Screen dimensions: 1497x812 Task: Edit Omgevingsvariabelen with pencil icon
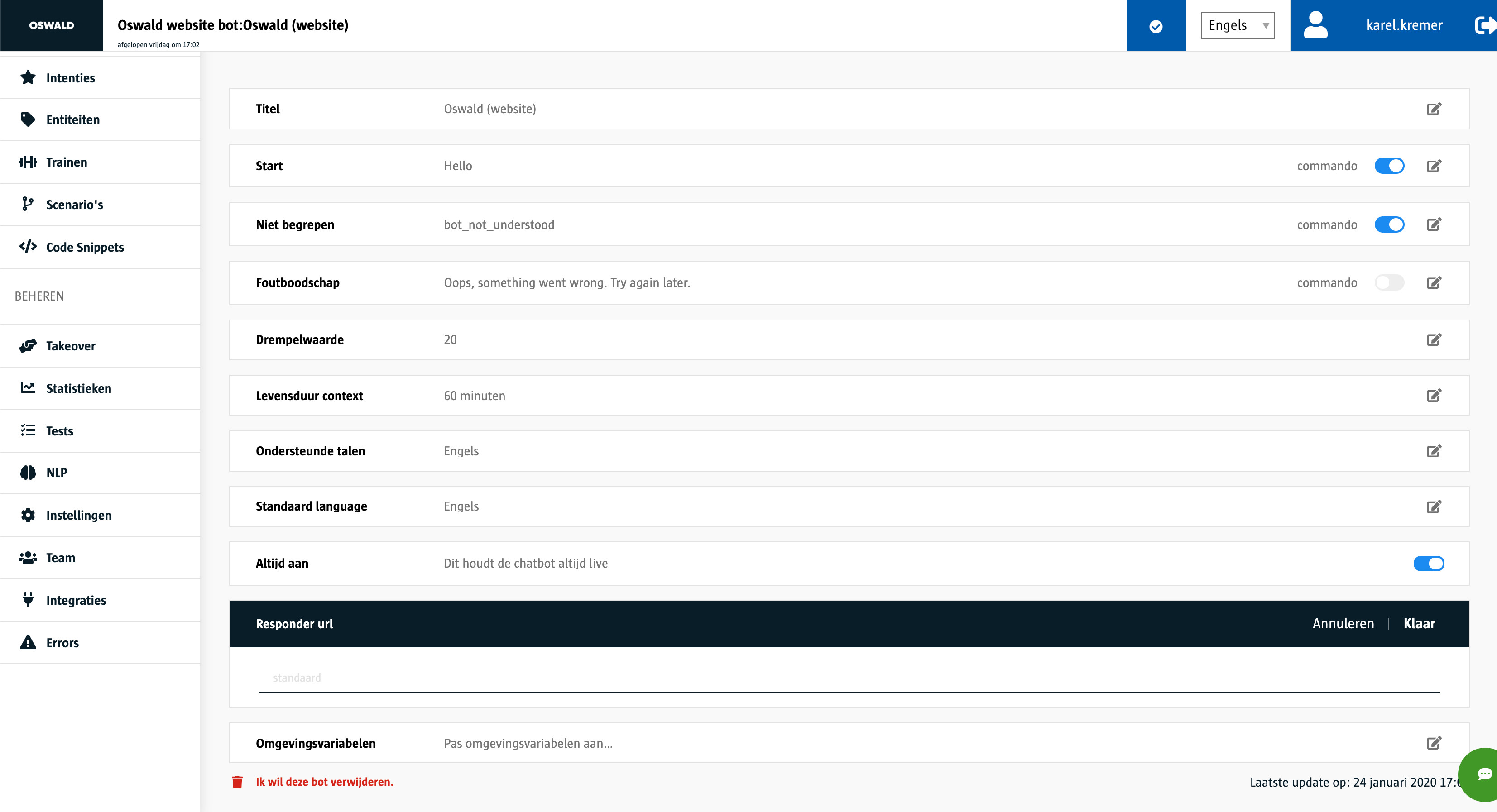[1434, 743]
